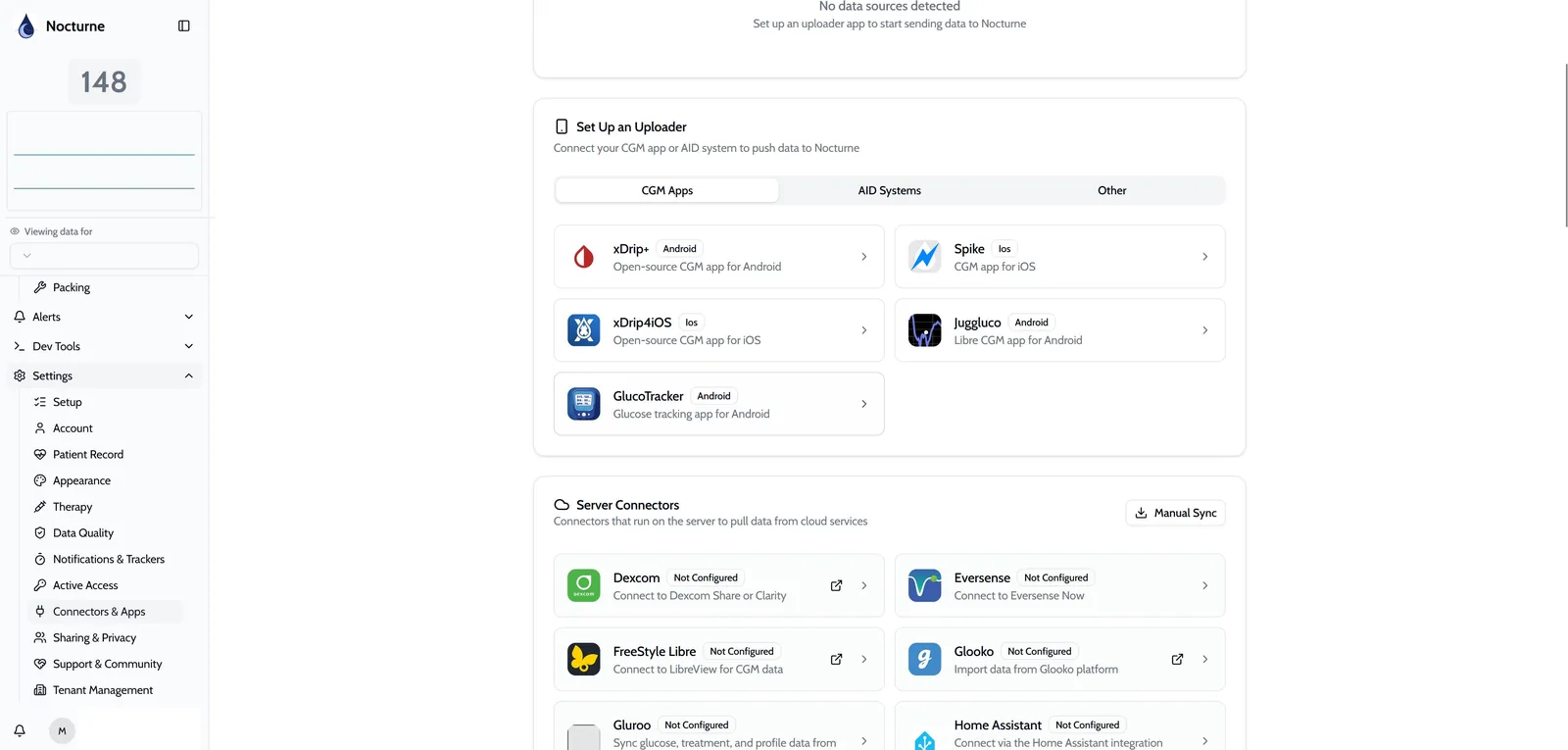Click the Eversense logo icon
Screen dimensions: 1568x750
(925, 585)
